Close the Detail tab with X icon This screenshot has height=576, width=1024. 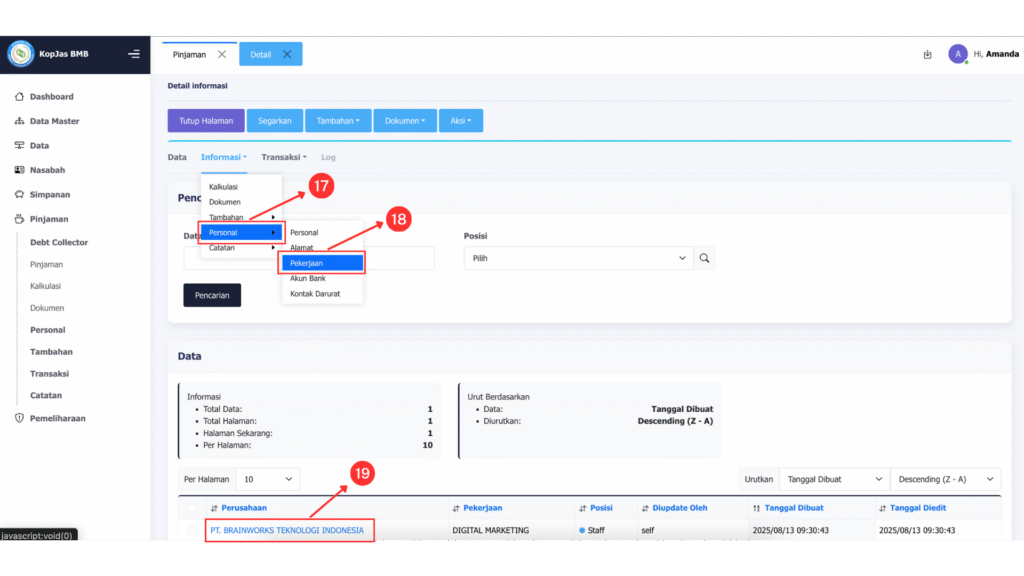287,54
